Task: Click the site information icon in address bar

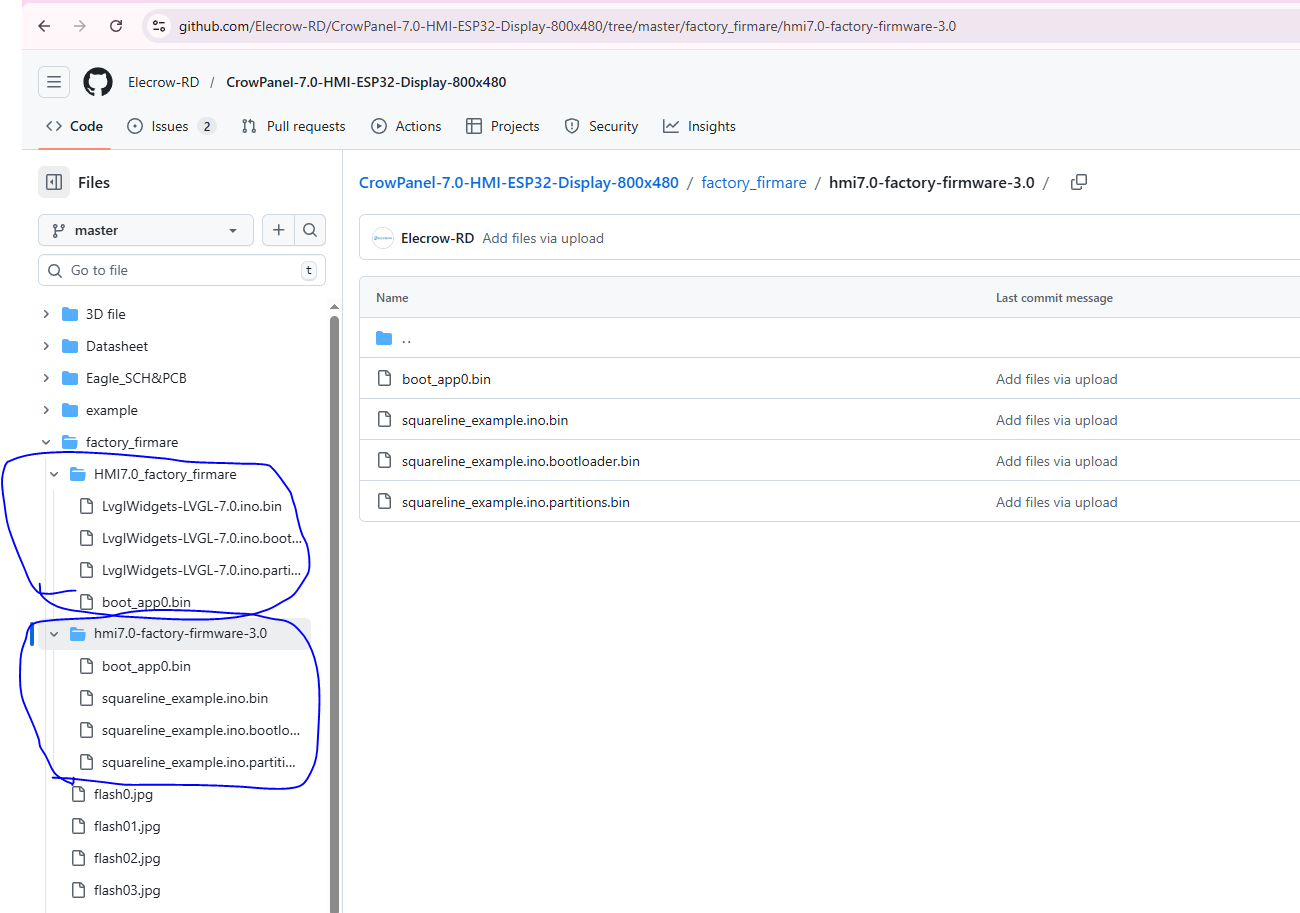Action: pos(159,26)
